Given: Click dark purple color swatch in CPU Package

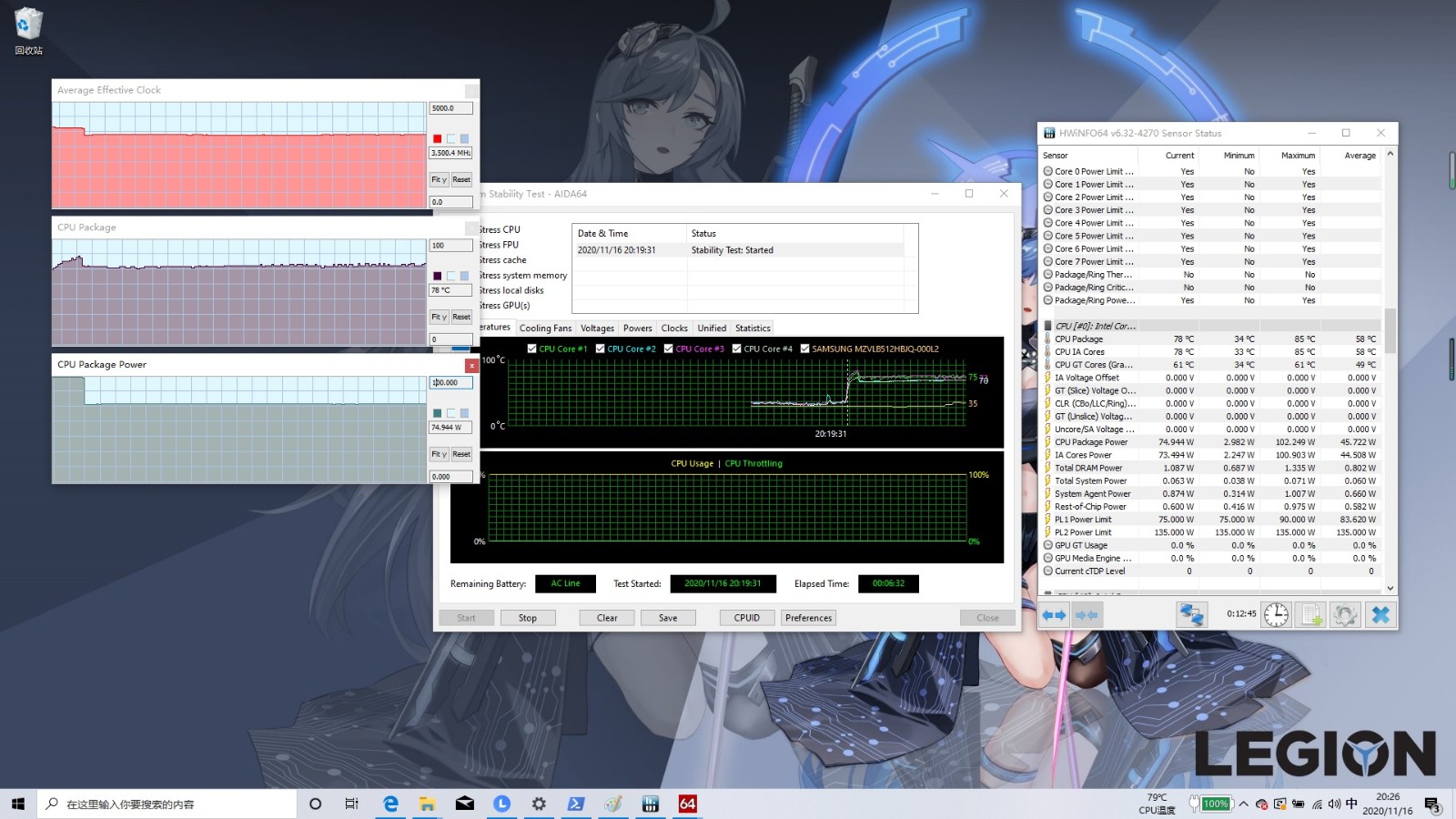Looking at the screenshot, I should coord(437,276).
